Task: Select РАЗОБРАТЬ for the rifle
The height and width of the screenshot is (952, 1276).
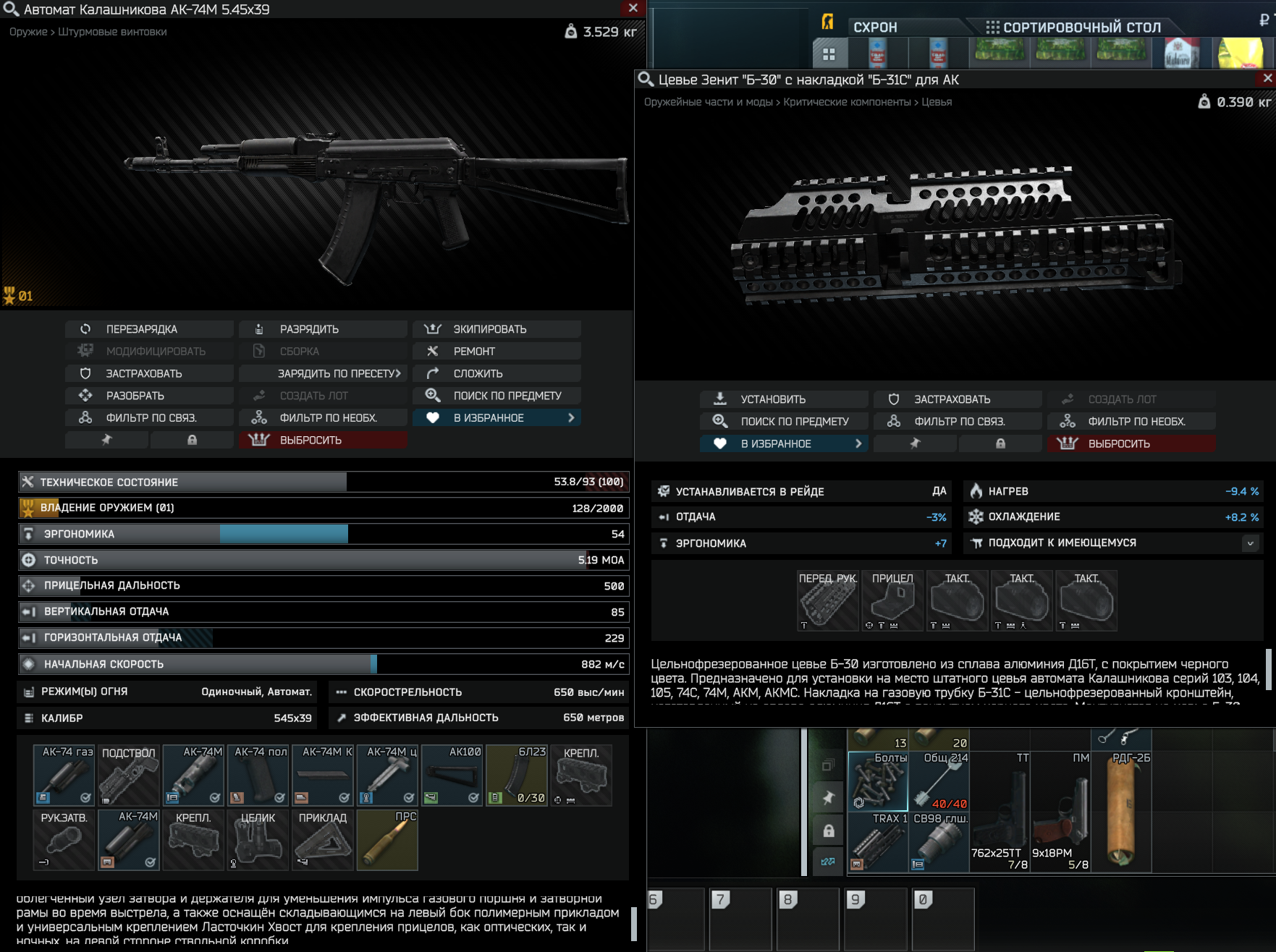Action: coord(149,396)
